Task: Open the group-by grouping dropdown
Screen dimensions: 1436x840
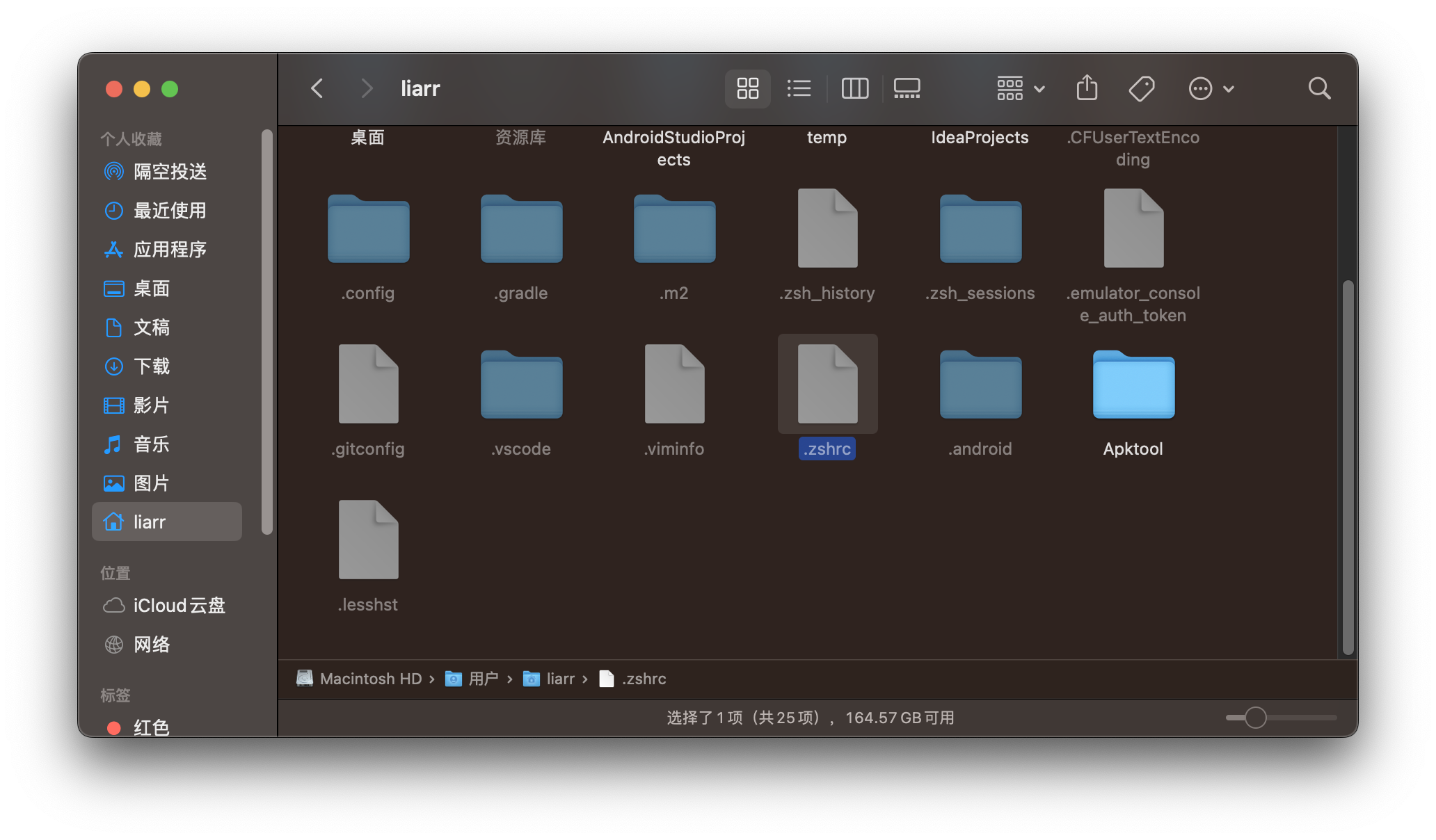Action: (1021, 88)
